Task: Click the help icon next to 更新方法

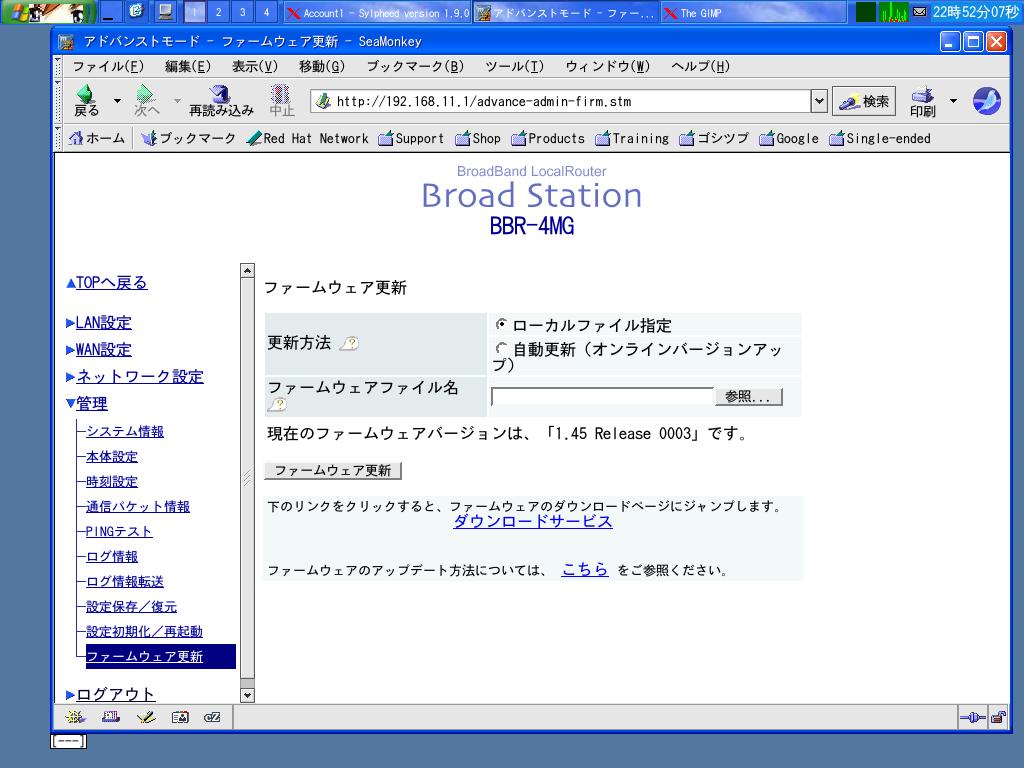Action: (x=349, y=343)
